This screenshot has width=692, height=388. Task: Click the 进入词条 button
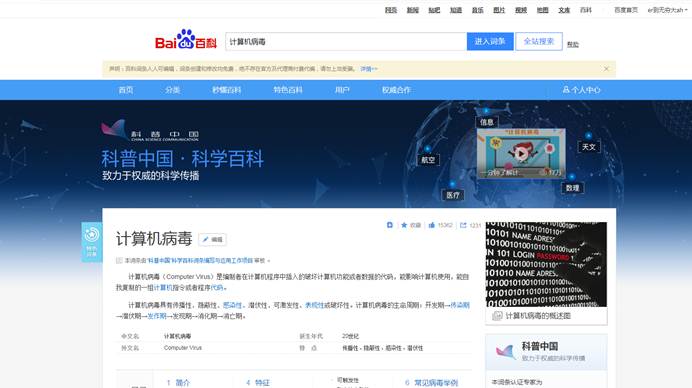point(490,41)
